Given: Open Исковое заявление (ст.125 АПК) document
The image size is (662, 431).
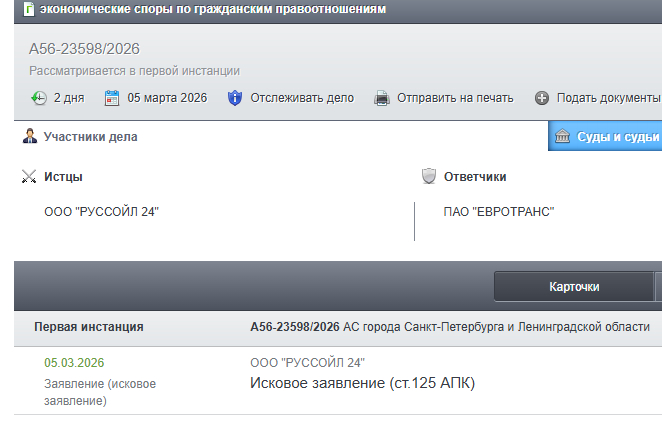Looking at the screenshot, I should [x=361, y=383].
